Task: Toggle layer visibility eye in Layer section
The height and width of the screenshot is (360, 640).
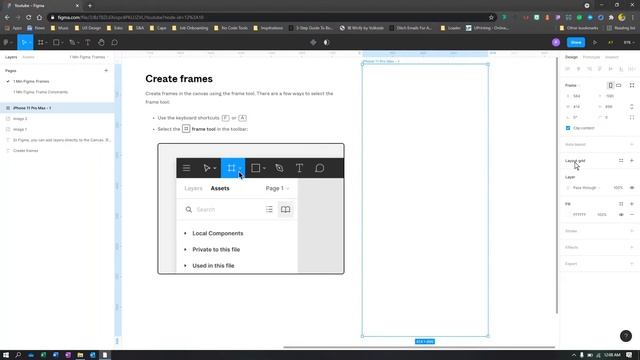Action: (632, 188)
